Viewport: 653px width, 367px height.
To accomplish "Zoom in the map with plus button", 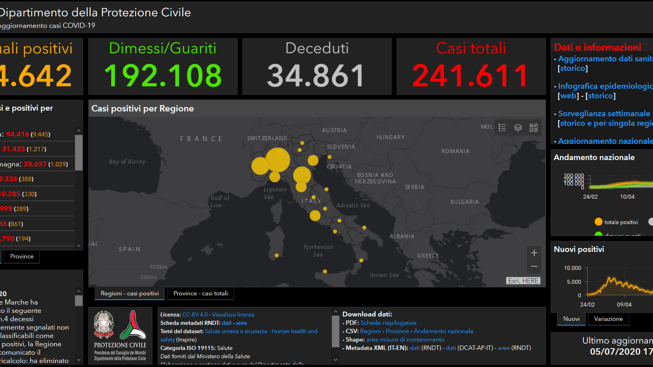I will click(x=534, y=252).
